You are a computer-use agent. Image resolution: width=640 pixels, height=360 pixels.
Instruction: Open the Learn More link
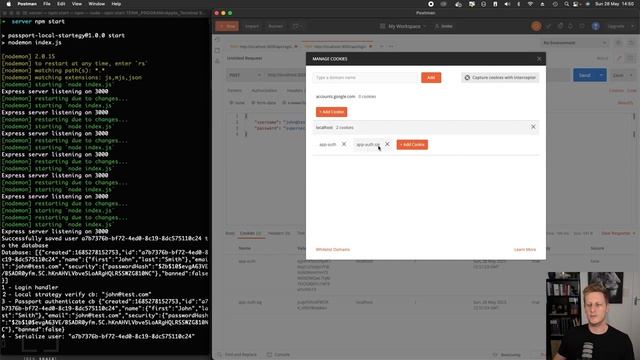525,249
